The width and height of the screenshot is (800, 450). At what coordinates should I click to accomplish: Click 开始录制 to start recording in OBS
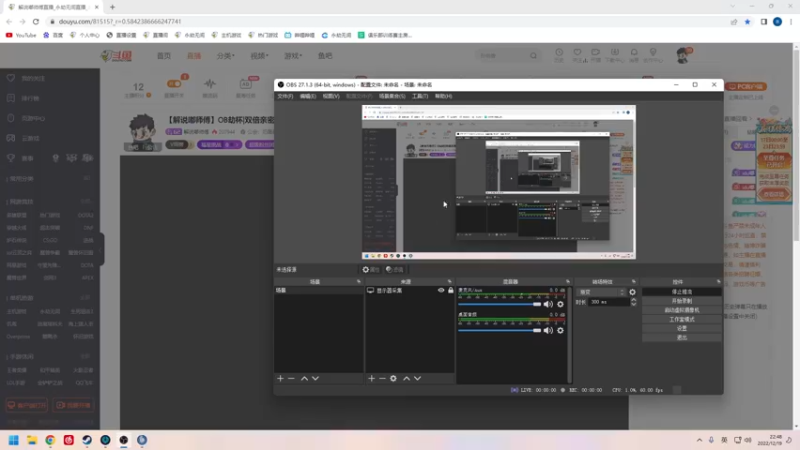(x=682, y=301)
